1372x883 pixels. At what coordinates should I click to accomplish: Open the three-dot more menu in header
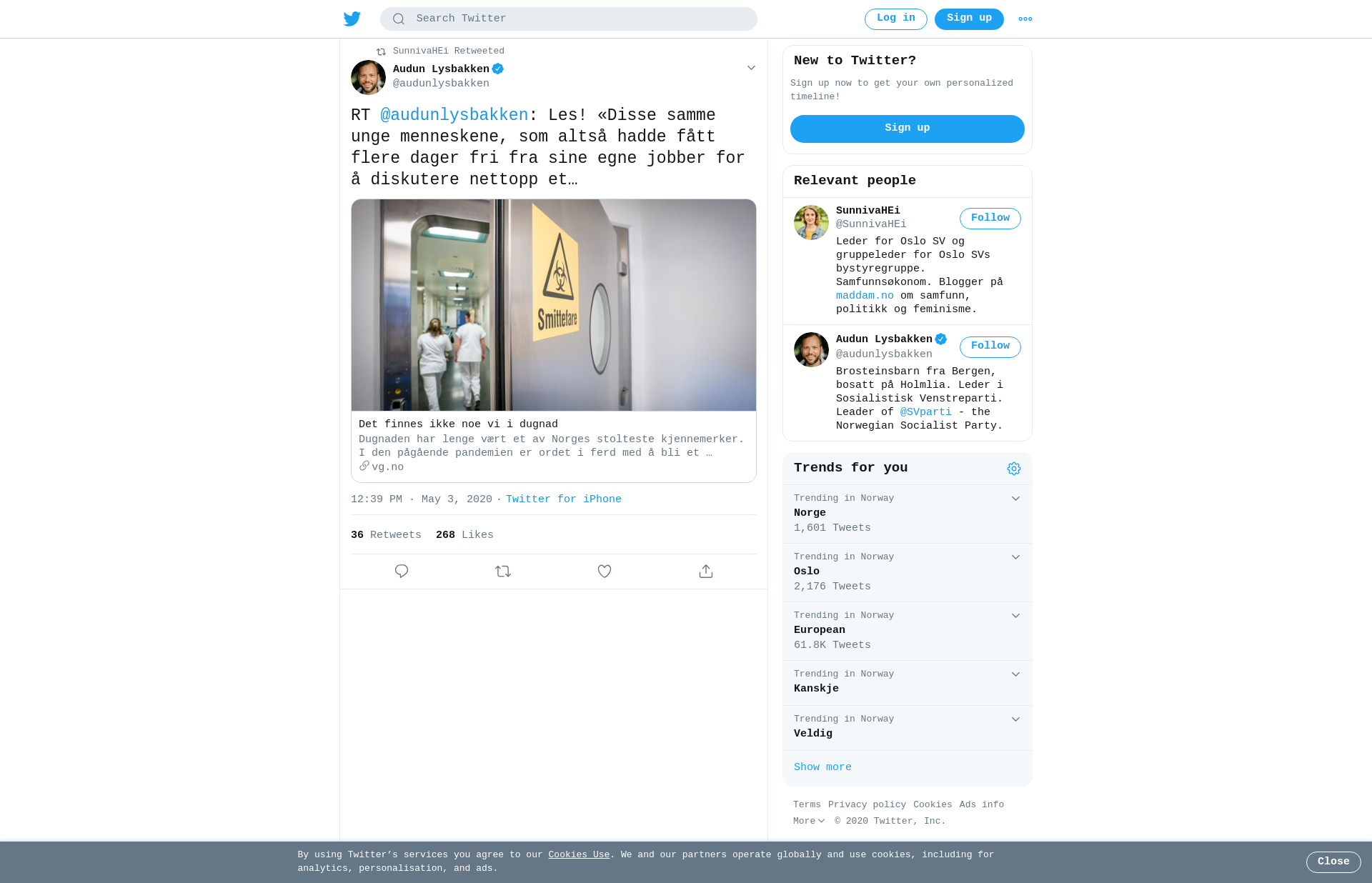[1025, 19]
